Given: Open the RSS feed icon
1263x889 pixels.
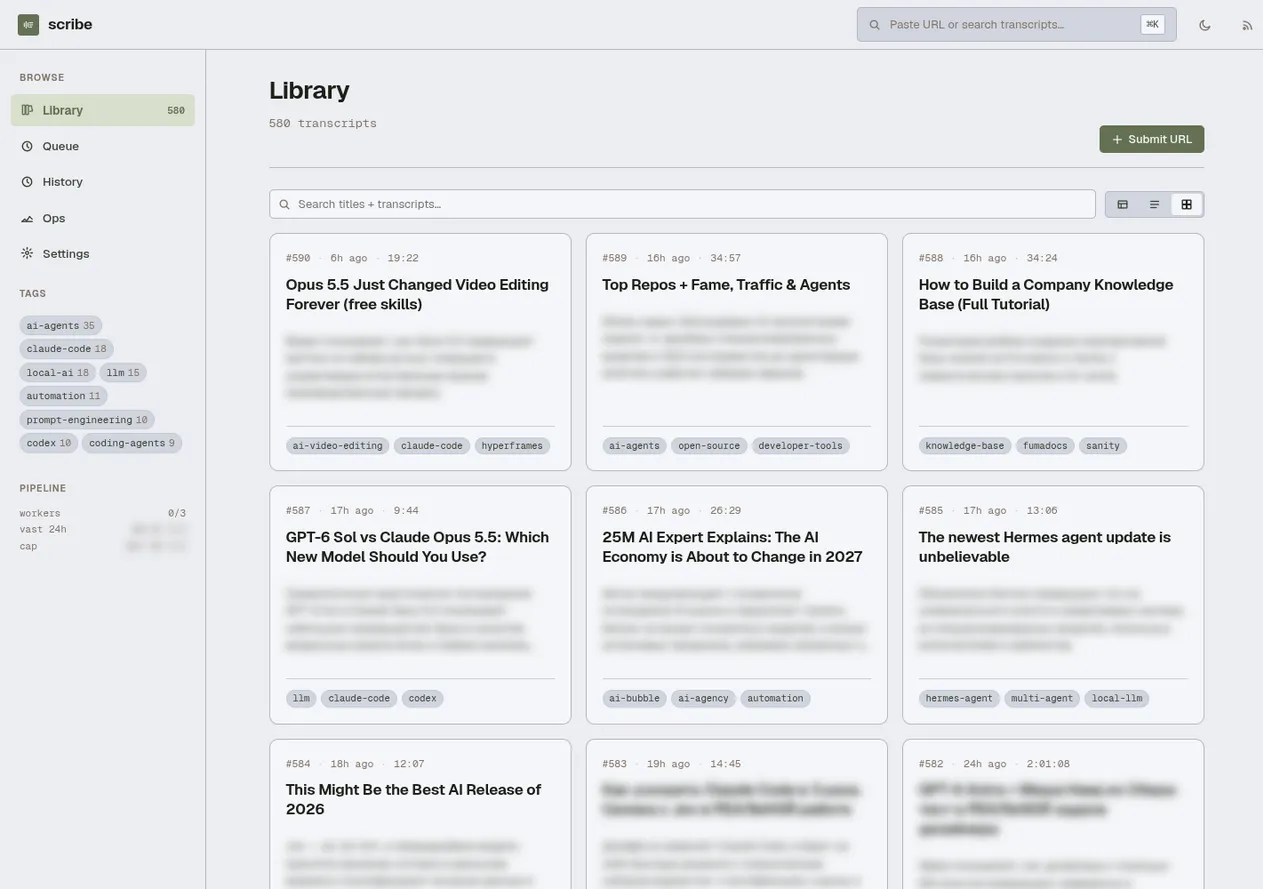Looking at the screenshot, I should pos(1247,25).
